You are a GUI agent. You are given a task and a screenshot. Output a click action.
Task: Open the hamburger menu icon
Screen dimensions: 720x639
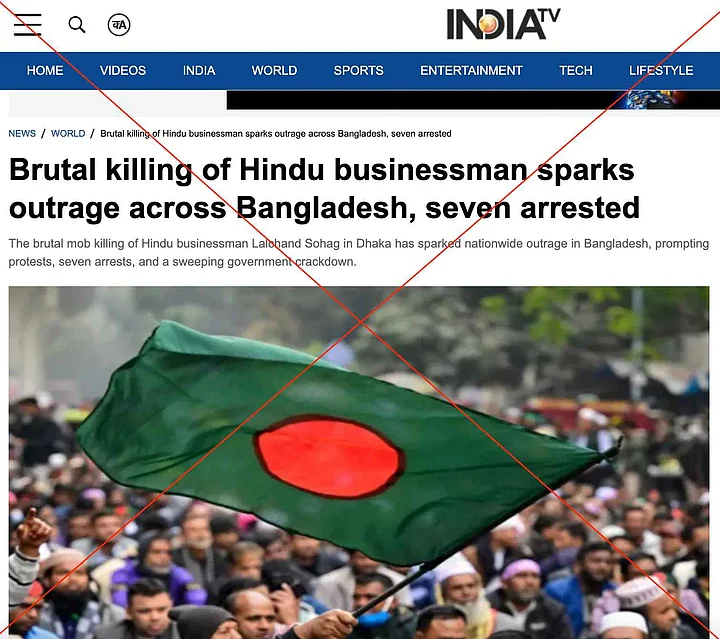(28, 25)
